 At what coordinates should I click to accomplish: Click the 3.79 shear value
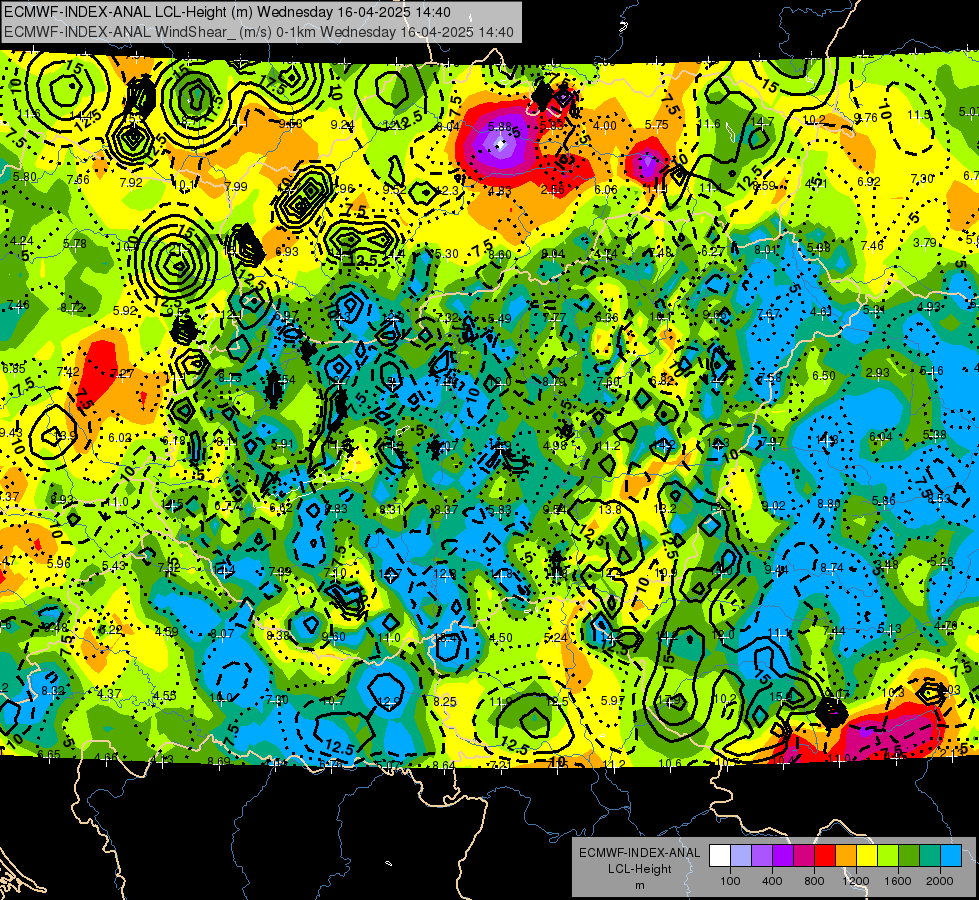[x=924, y=242]
